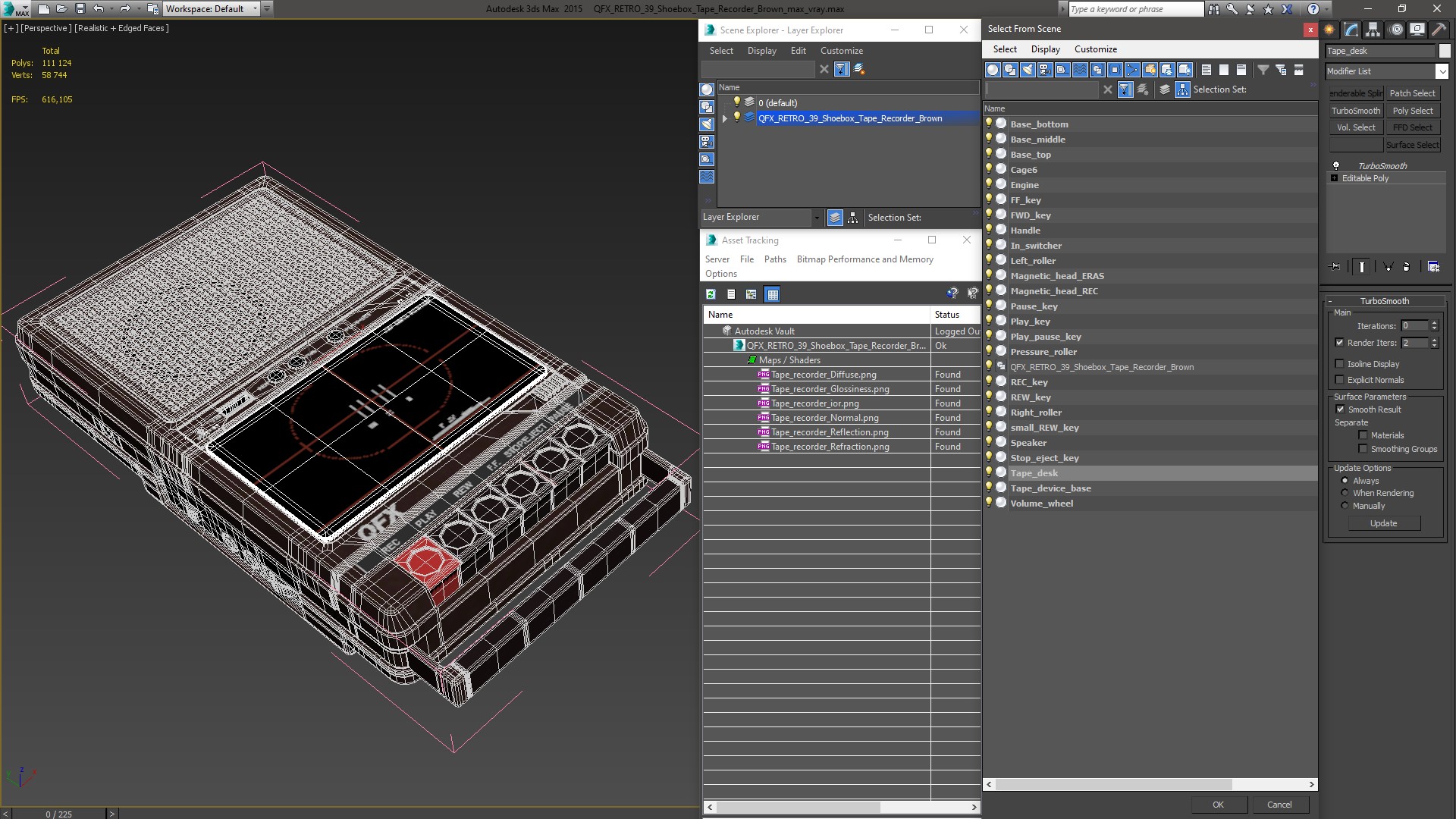
Task: Click the Motion command panel tab
Action: click(x=1396, y=30)
